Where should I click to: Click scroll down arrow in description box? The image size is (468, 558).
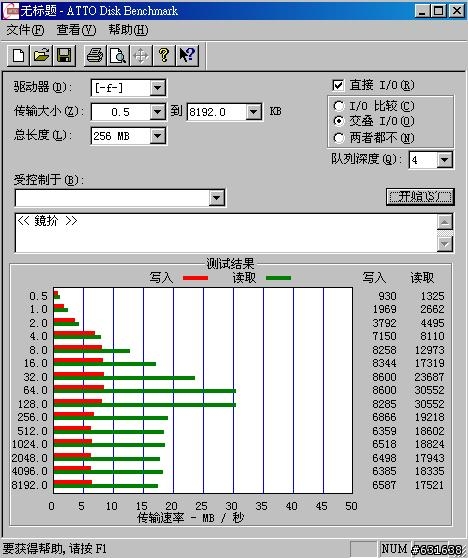point(445,244)
